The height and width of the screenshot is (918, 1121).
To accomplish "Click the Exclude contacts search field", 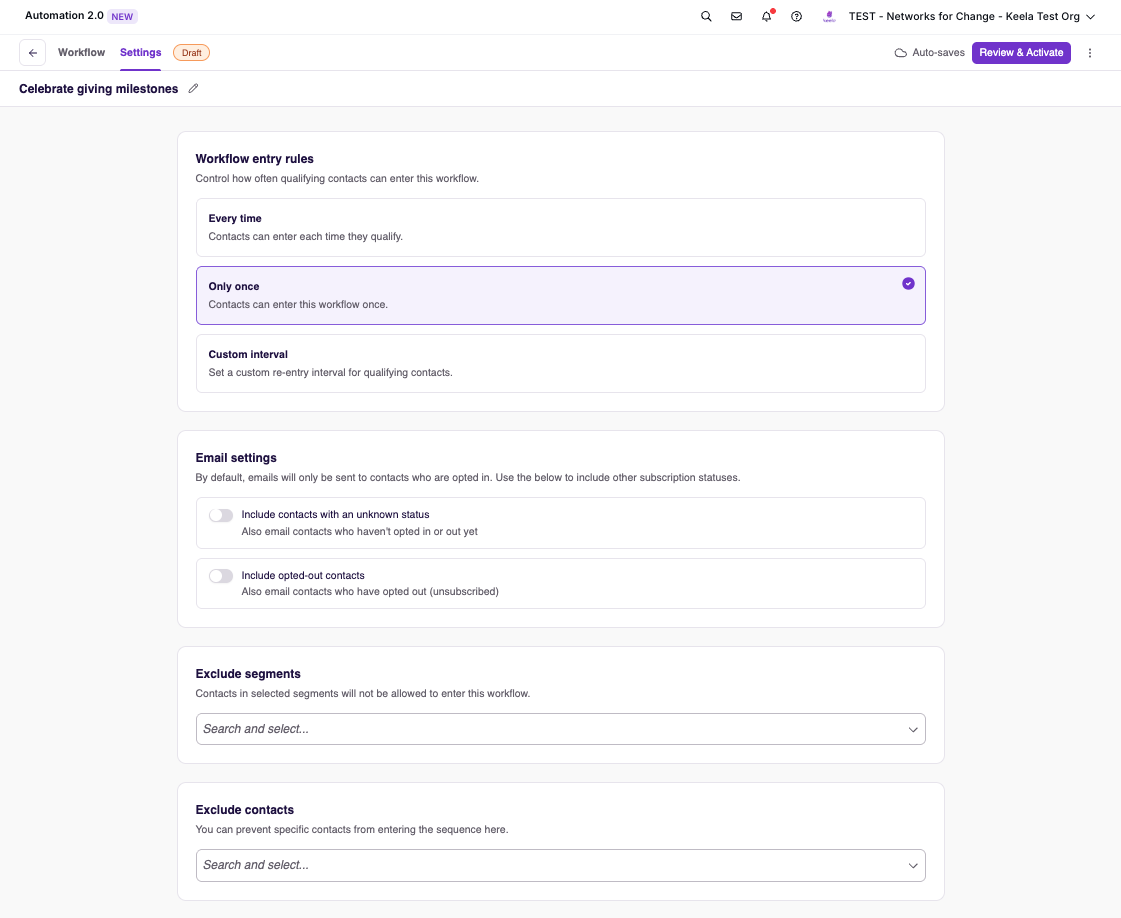I will (560, 865).
